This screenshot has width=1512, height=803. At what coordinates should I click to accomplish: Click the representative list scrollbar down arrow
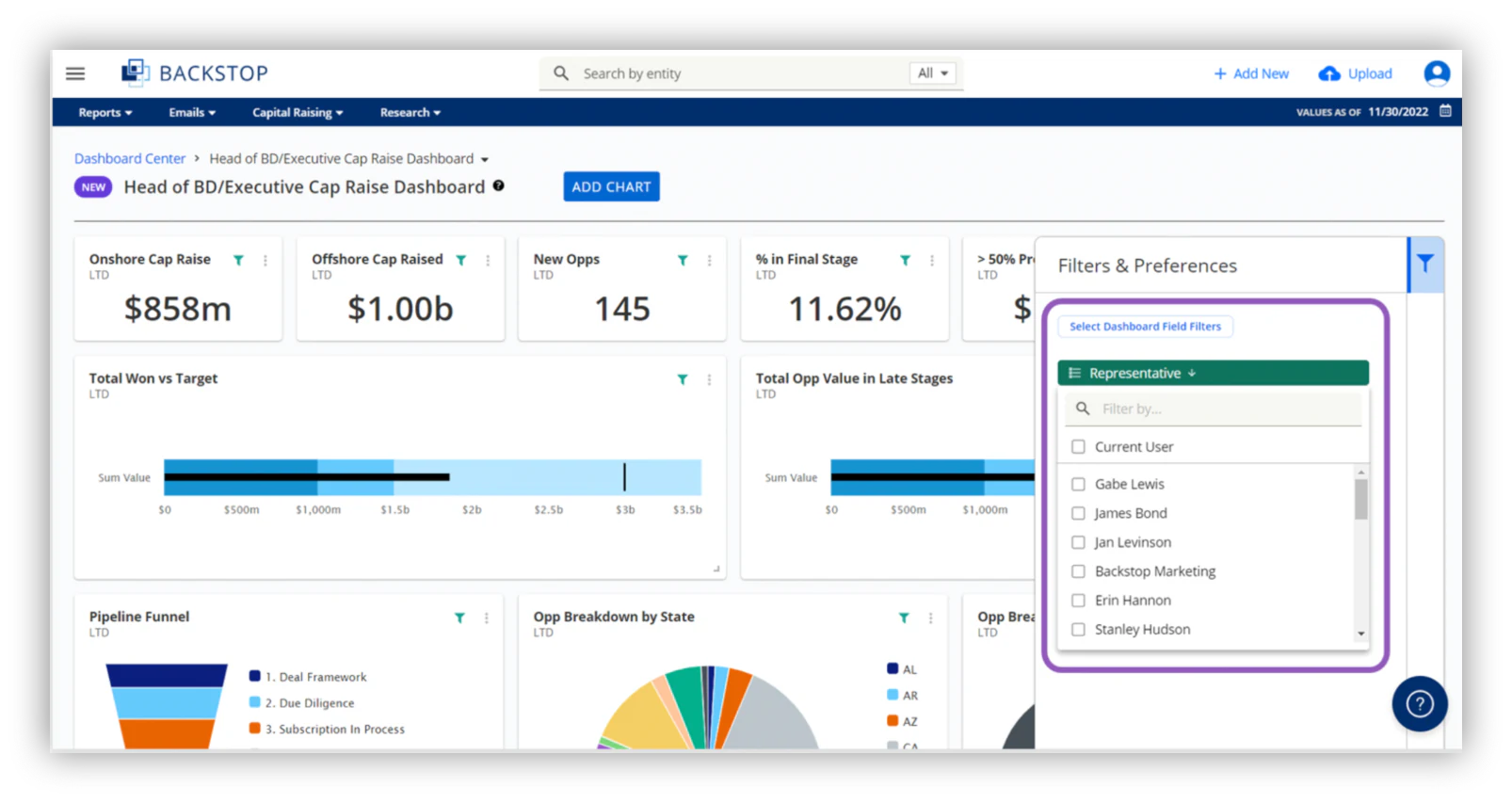1360,634
